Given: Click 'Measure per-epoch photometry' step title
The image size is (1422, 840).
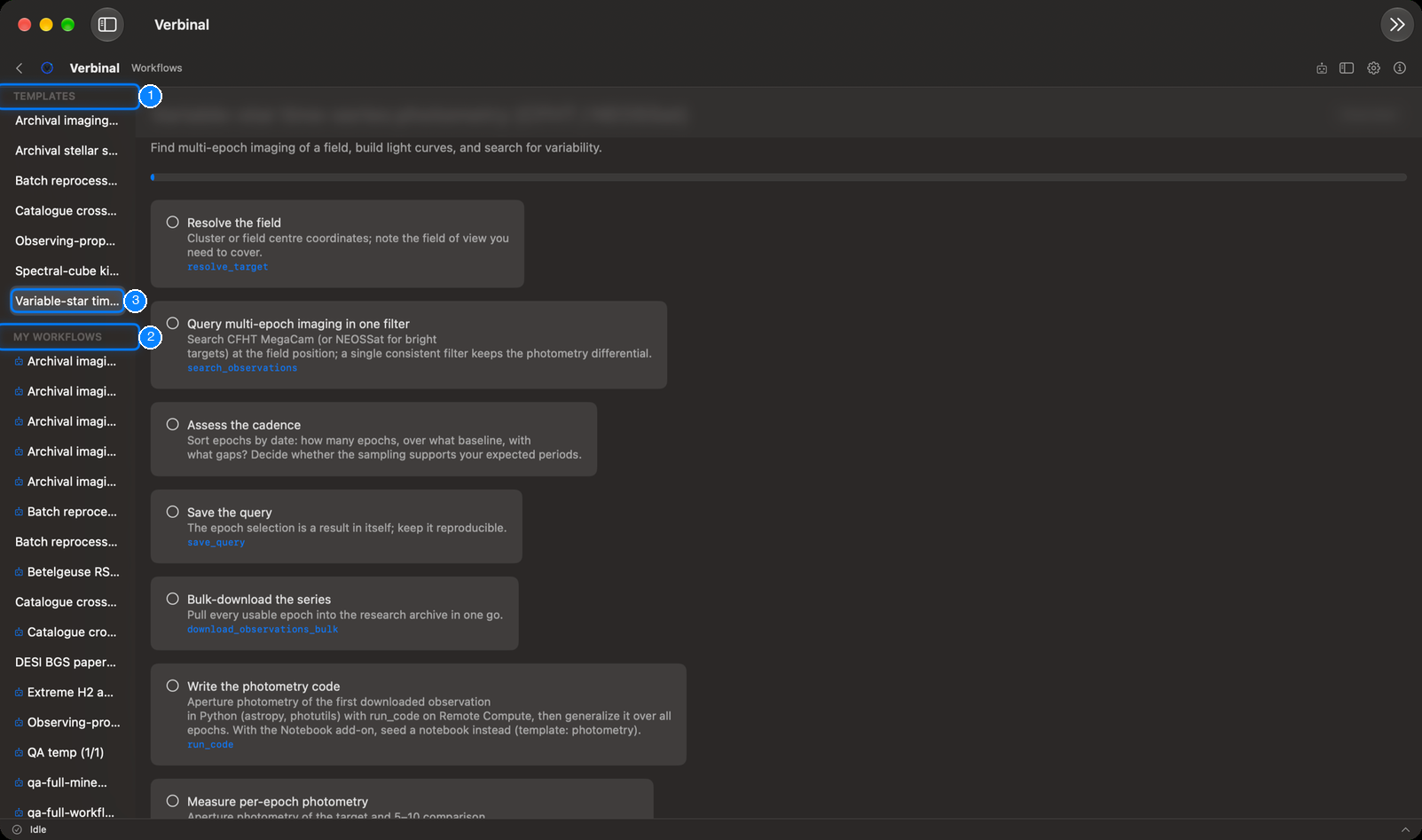Looking at the screenshot, I should [x=278, y=802].
